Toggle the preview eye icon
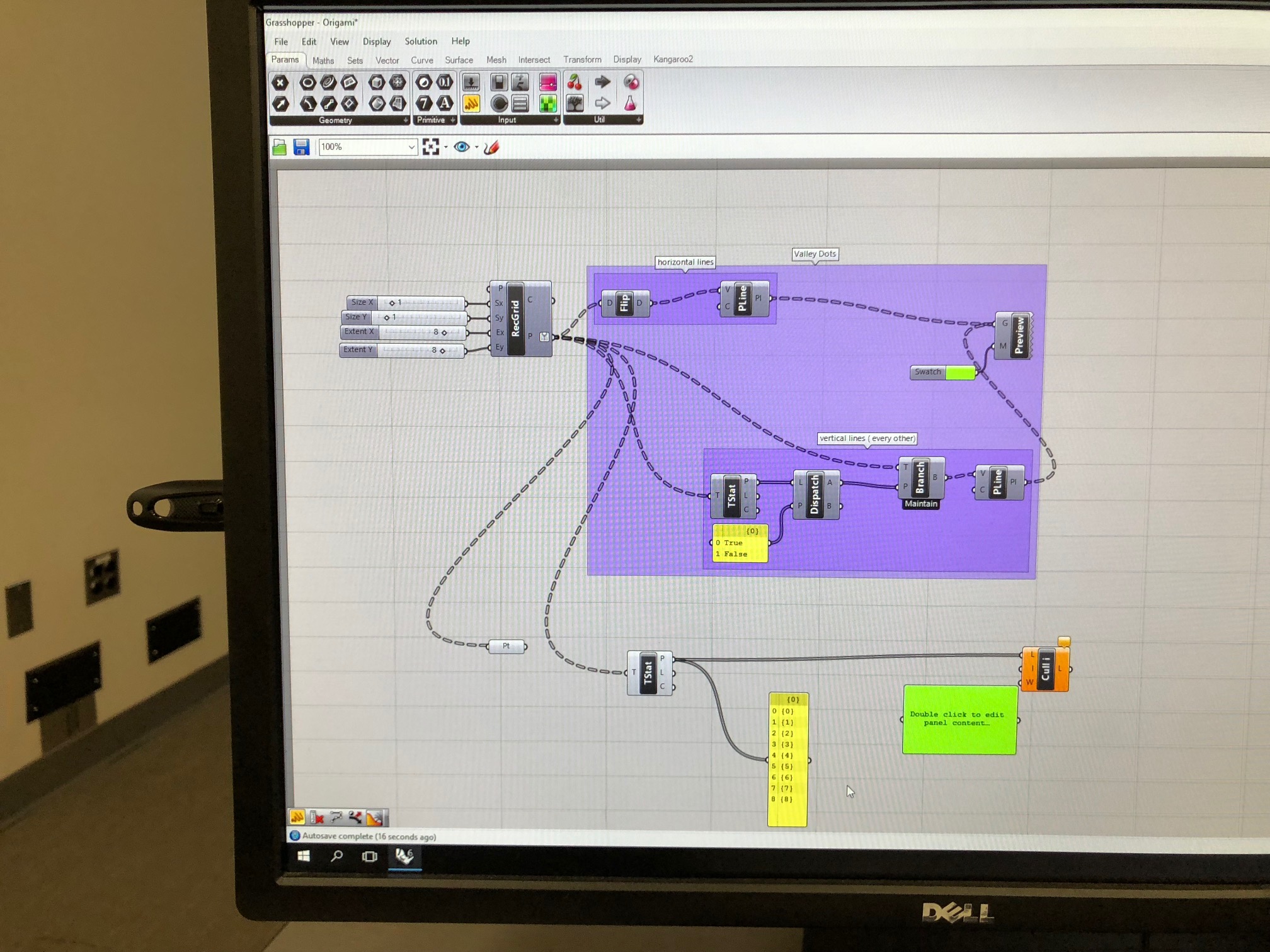This screenshot has width=1270, height=952. [x=462, y=147]
